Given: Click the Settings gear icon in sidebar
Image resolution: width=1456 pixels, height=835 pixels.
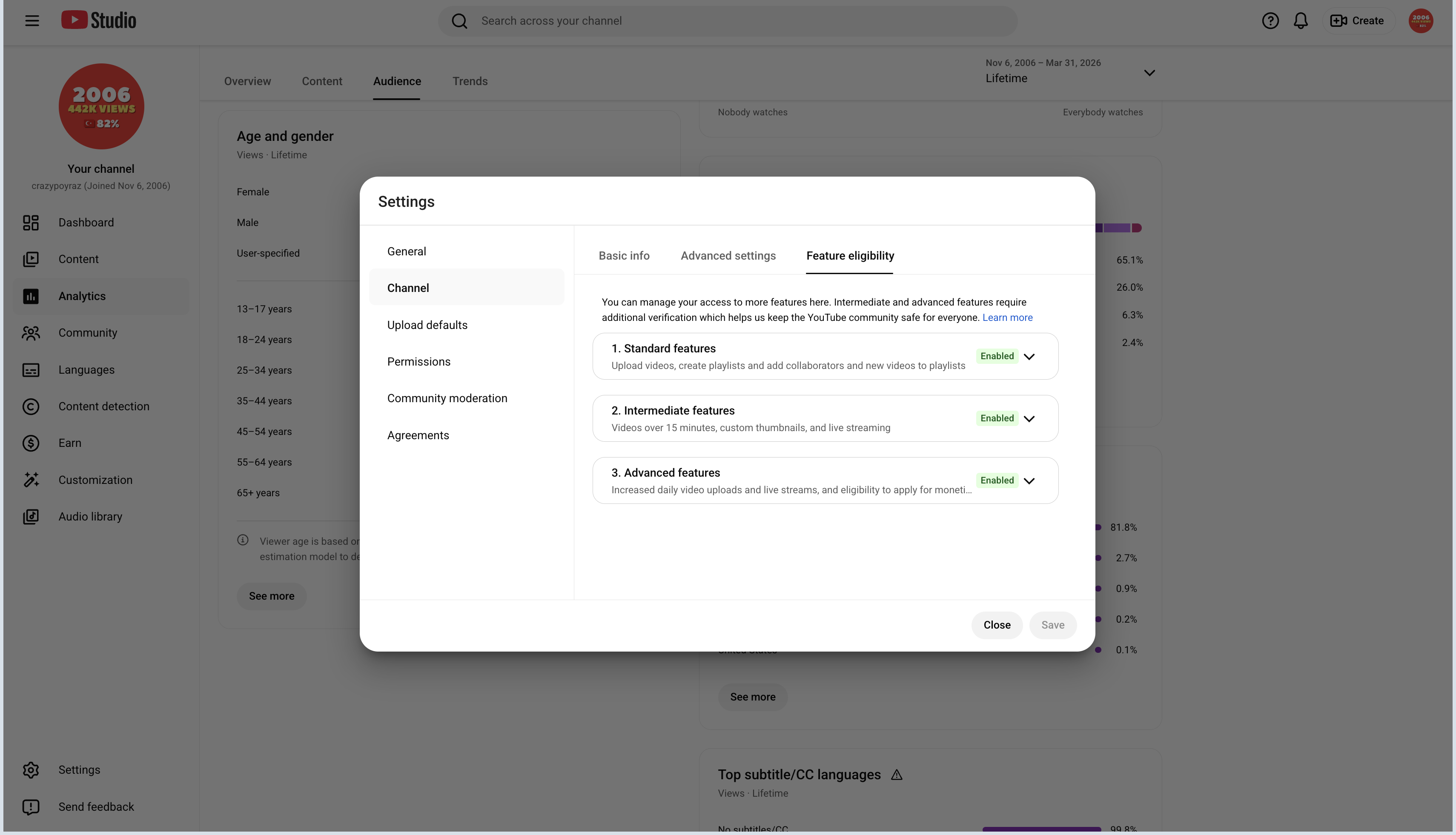Looking at the screenshot, I should pos(31,770).
